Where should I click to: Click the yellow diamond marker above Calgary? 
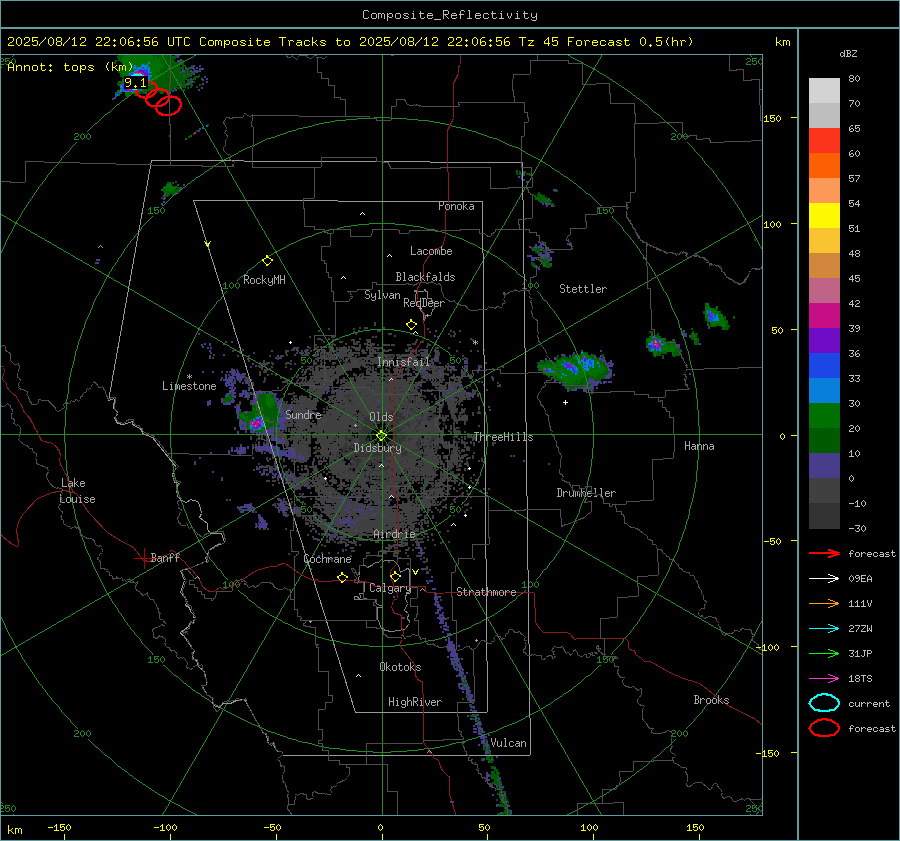(x=395, y=576)
